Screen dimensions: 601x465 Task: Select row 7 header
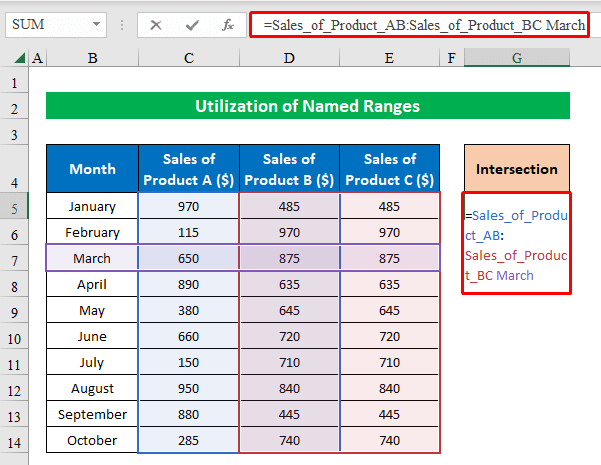[14, 258]
